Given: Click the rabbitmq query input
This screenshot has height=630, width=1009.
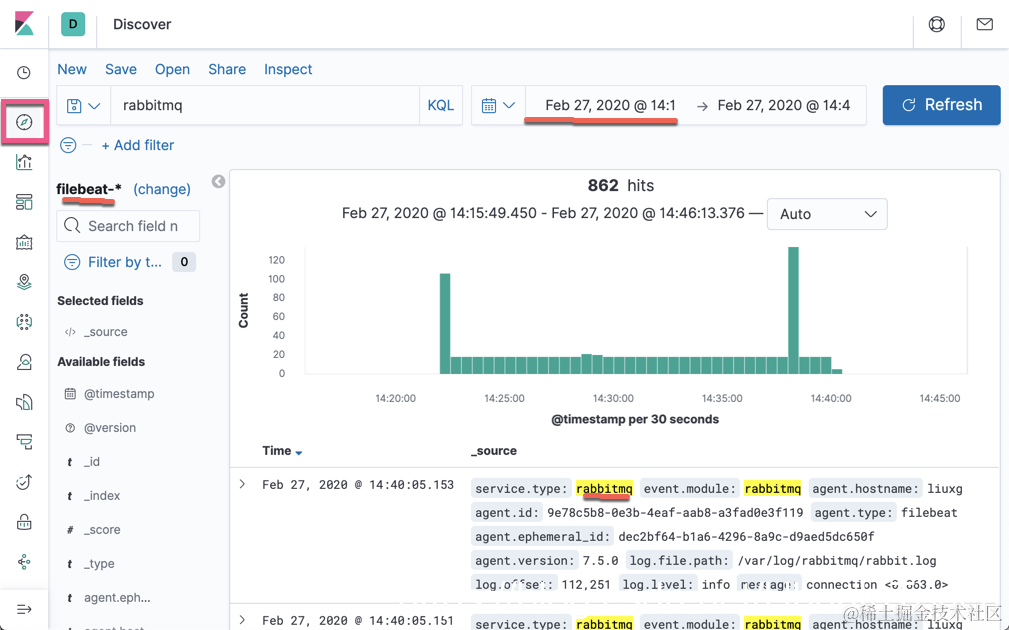Looking at the screenshot, I should click(265, 106).
